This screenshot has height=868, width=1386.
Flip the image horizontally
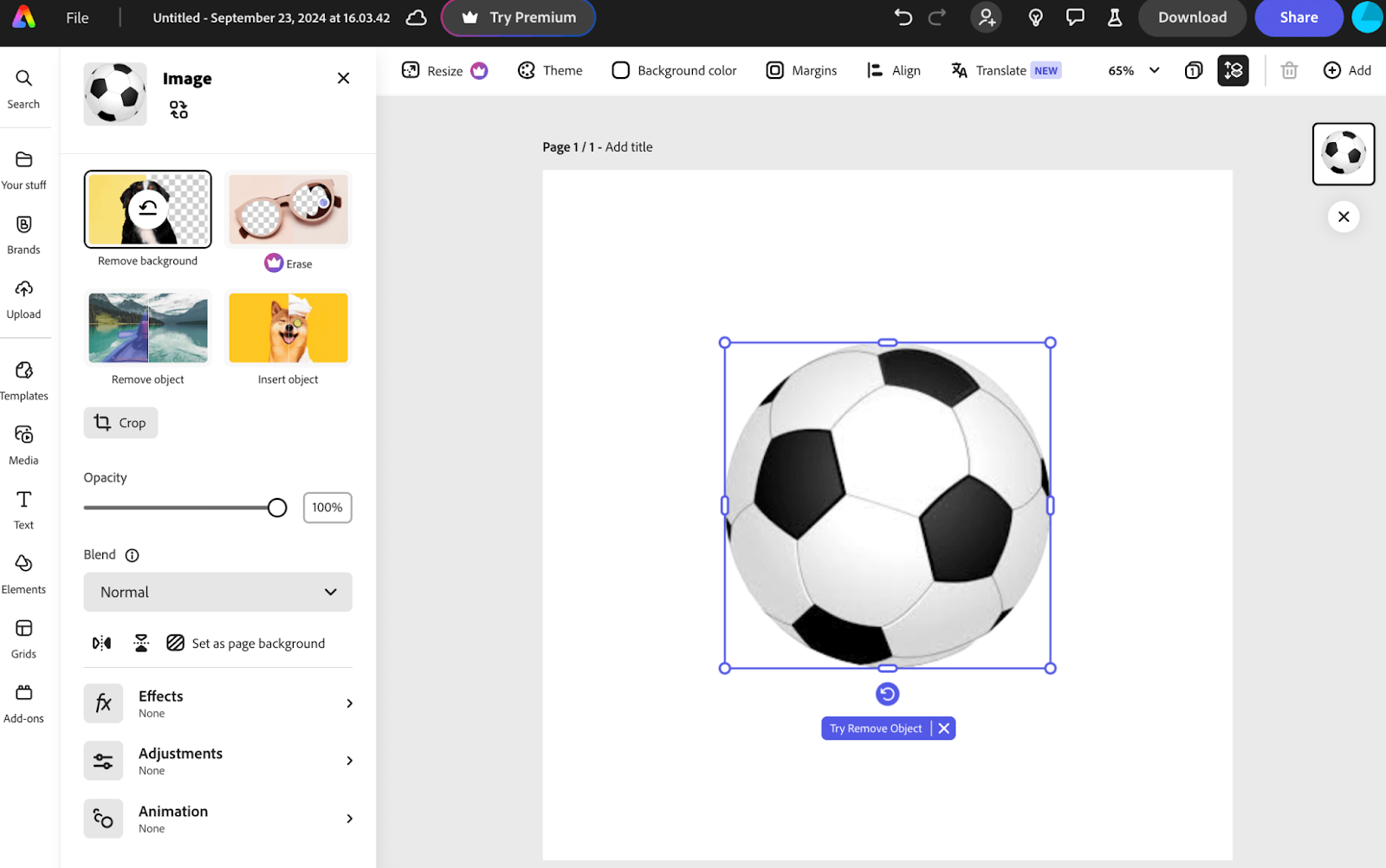(100, 643)
